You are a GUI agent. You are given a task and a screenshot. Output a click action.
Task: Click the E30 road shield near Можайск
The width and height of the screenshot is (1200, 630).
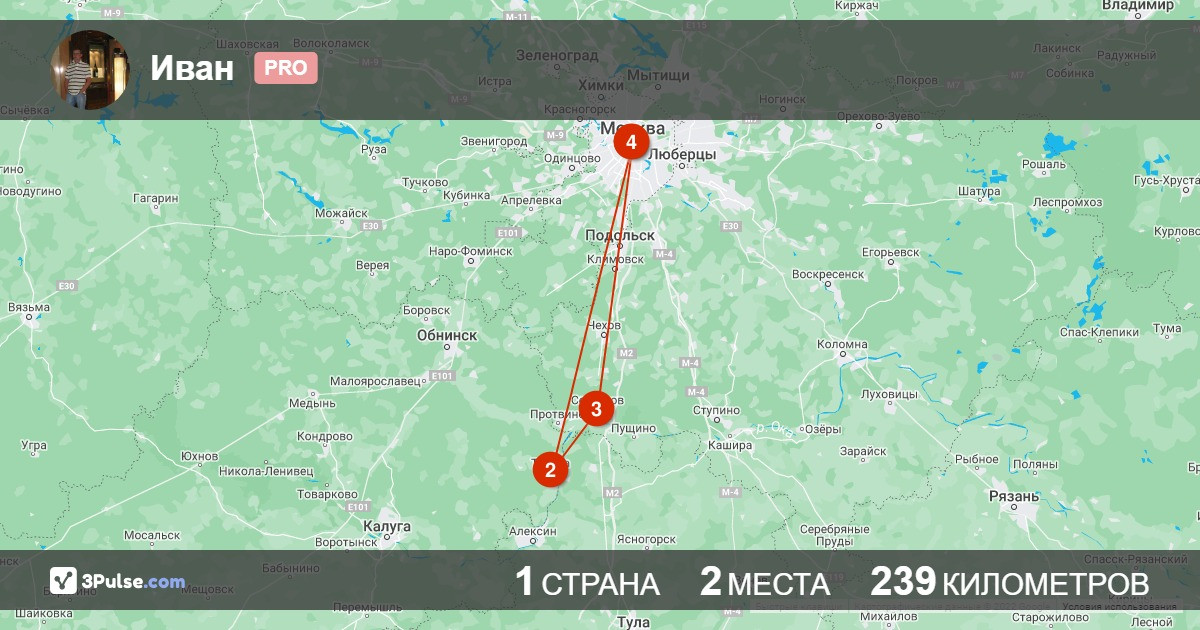pos(371,226)
